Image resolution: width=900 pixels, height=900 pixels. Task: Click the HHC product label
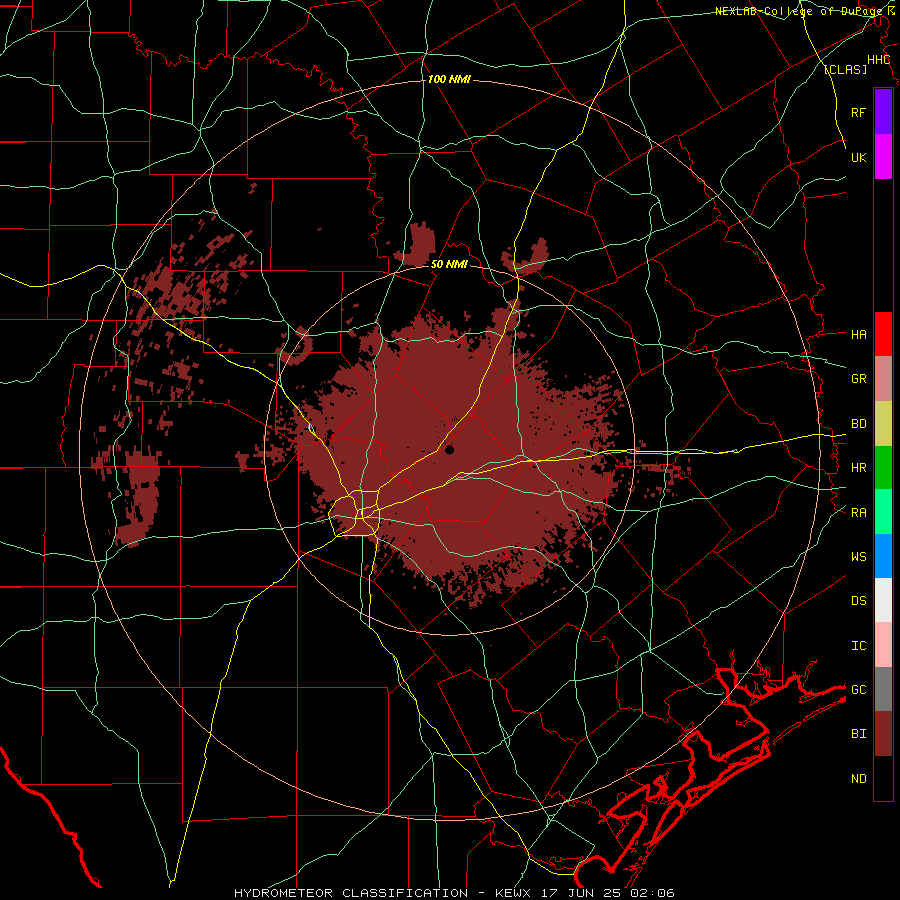pos(878,60)
